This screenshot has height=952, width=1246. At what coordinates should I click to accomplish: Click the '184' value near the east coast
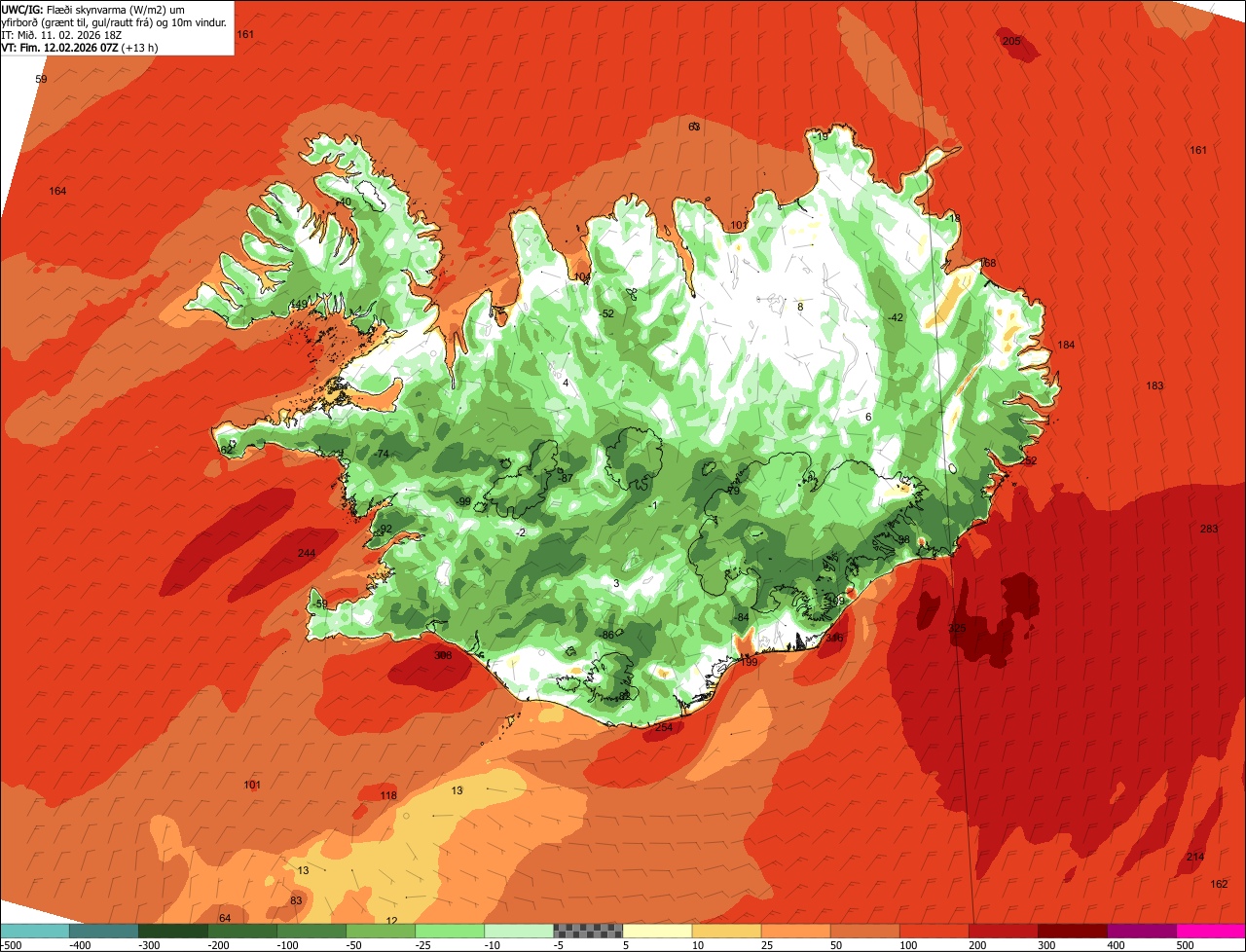(x=1066, y=346)
